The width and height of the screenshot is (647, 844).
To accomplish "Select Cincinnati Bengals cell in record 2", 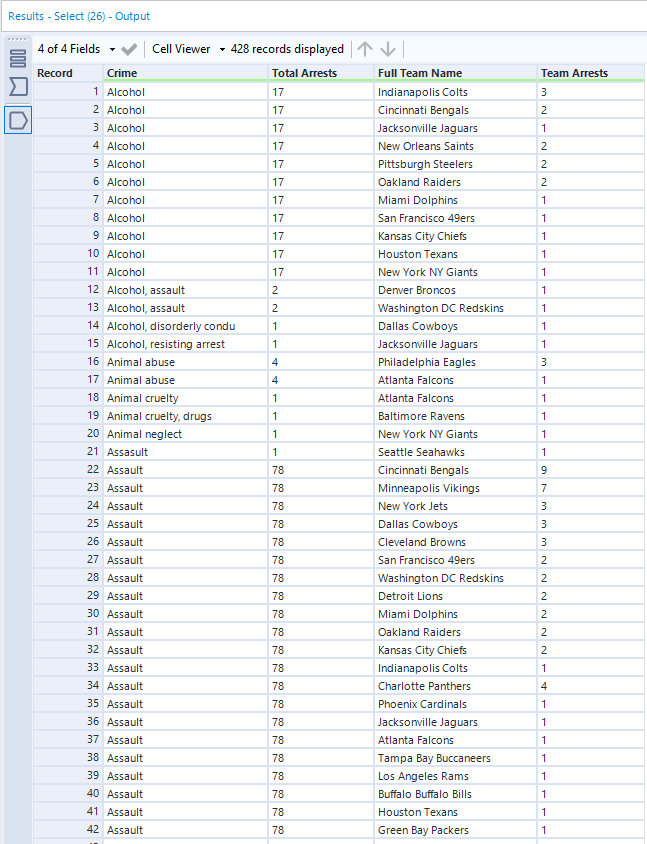I will [x=455, y=110].
